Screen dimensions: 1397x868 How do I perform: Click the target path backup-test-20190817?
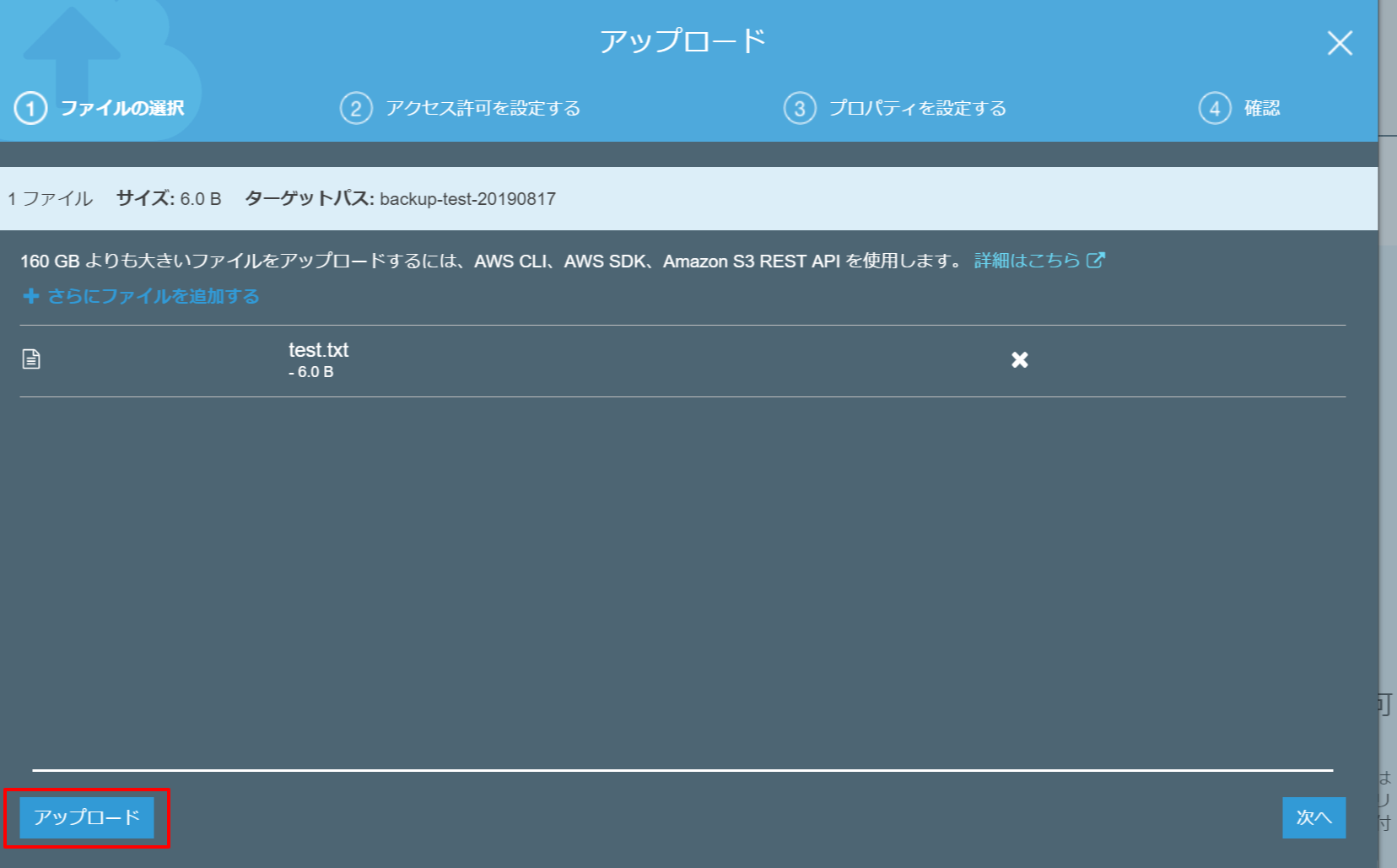(467, 199)
